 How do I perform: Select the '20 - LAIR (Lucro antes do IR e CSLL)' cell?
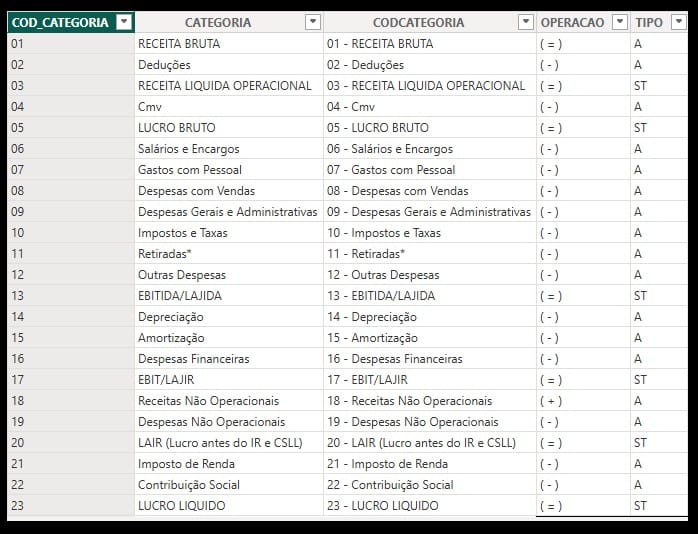[x=421, y=443]
